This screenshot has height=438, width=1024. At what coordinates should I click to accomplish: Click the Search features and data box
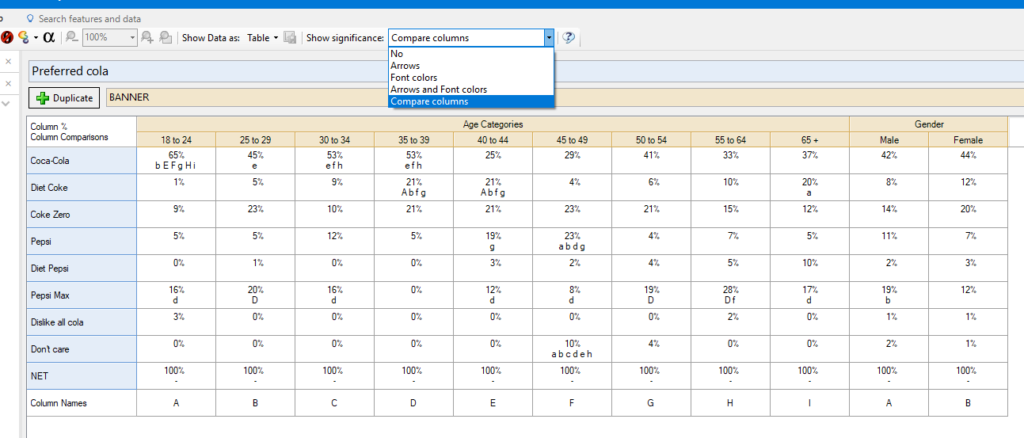[x=89, y=19]
